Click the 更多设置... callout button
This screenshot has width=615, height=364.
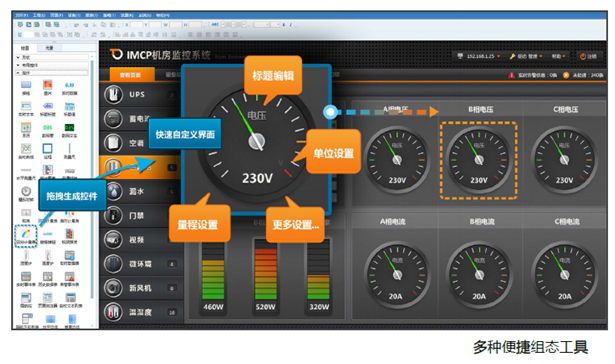tap(295, 225)
